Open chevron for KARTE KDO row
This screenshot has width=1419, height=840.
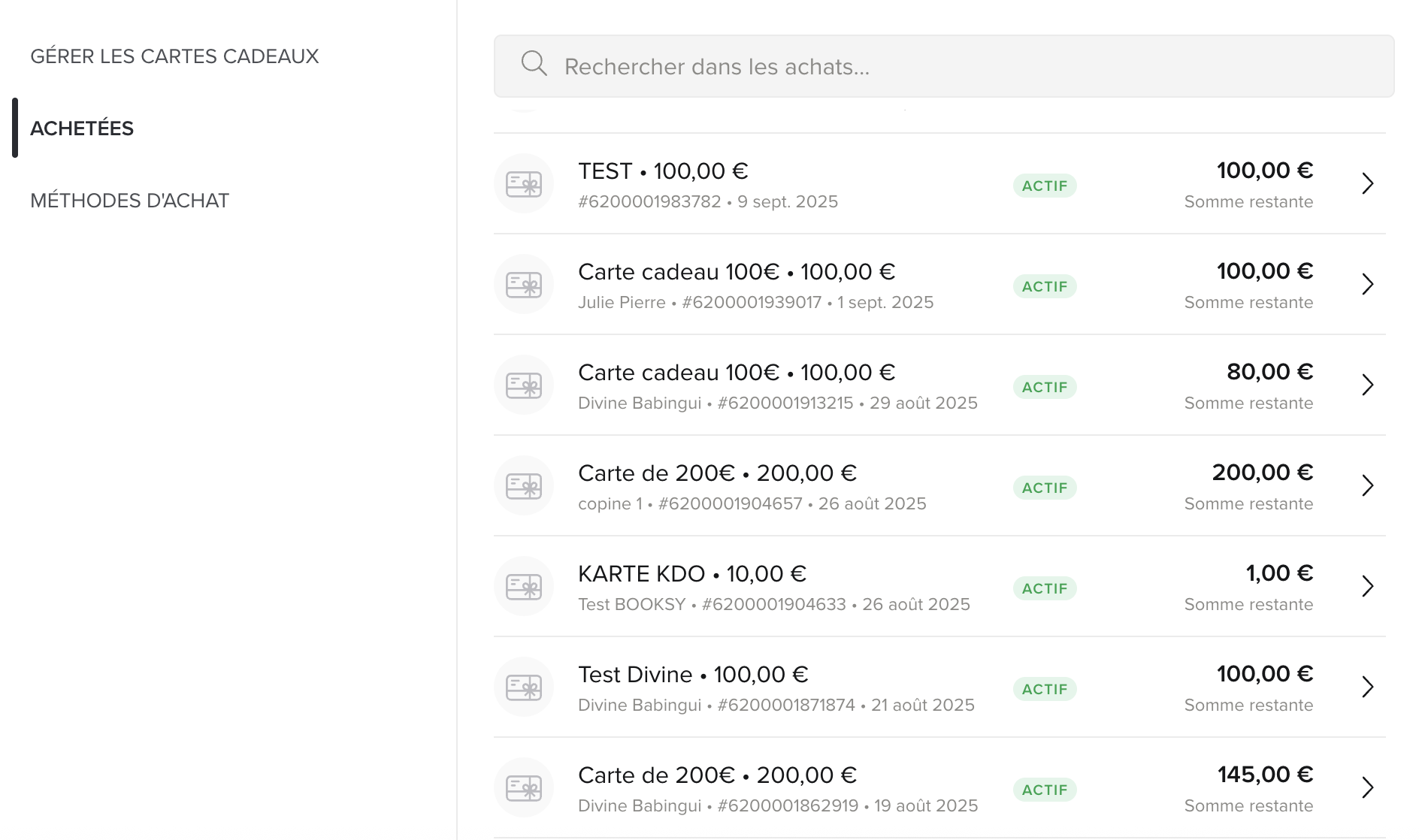point(1368,587)
